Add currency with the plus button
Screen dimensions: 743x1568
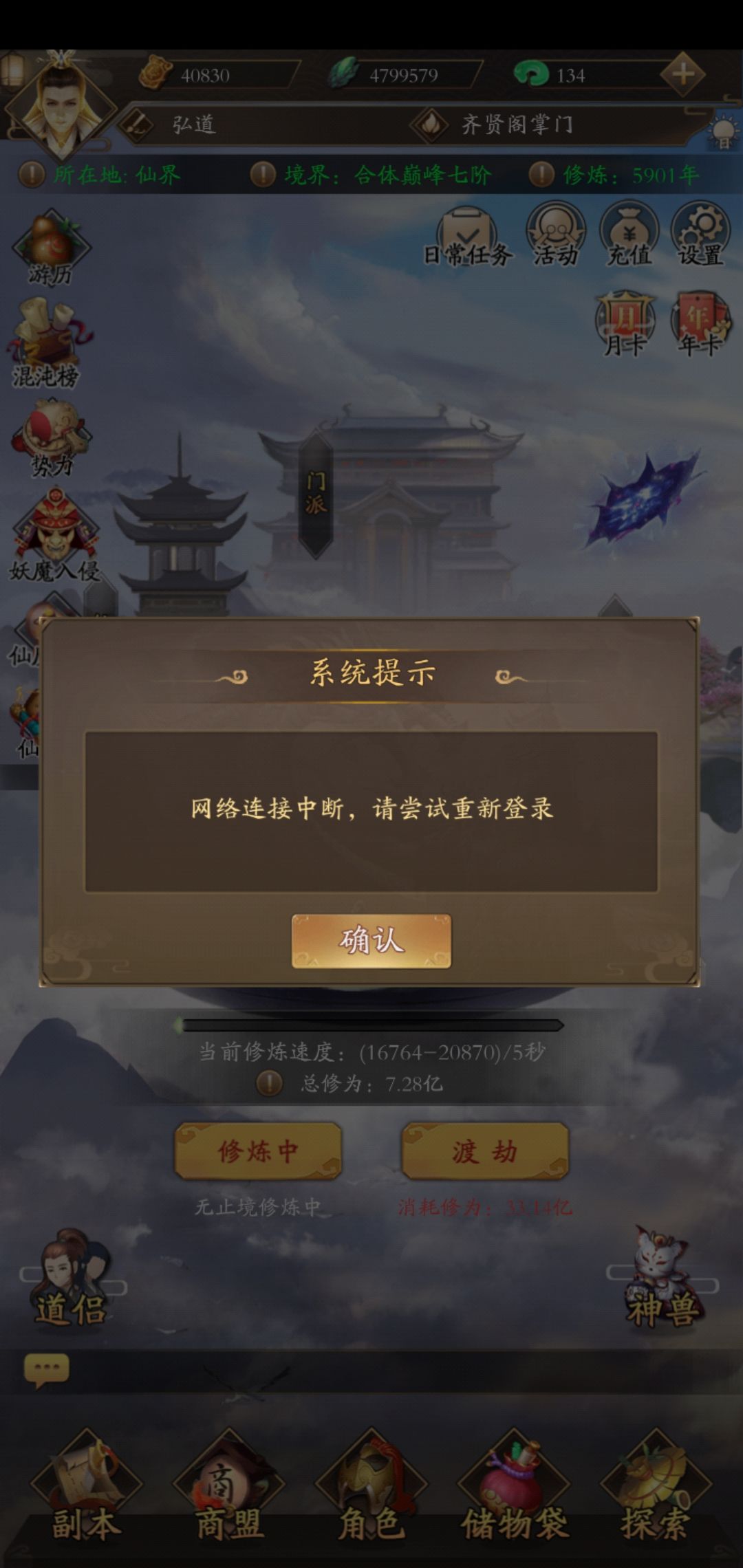point(682,74)
